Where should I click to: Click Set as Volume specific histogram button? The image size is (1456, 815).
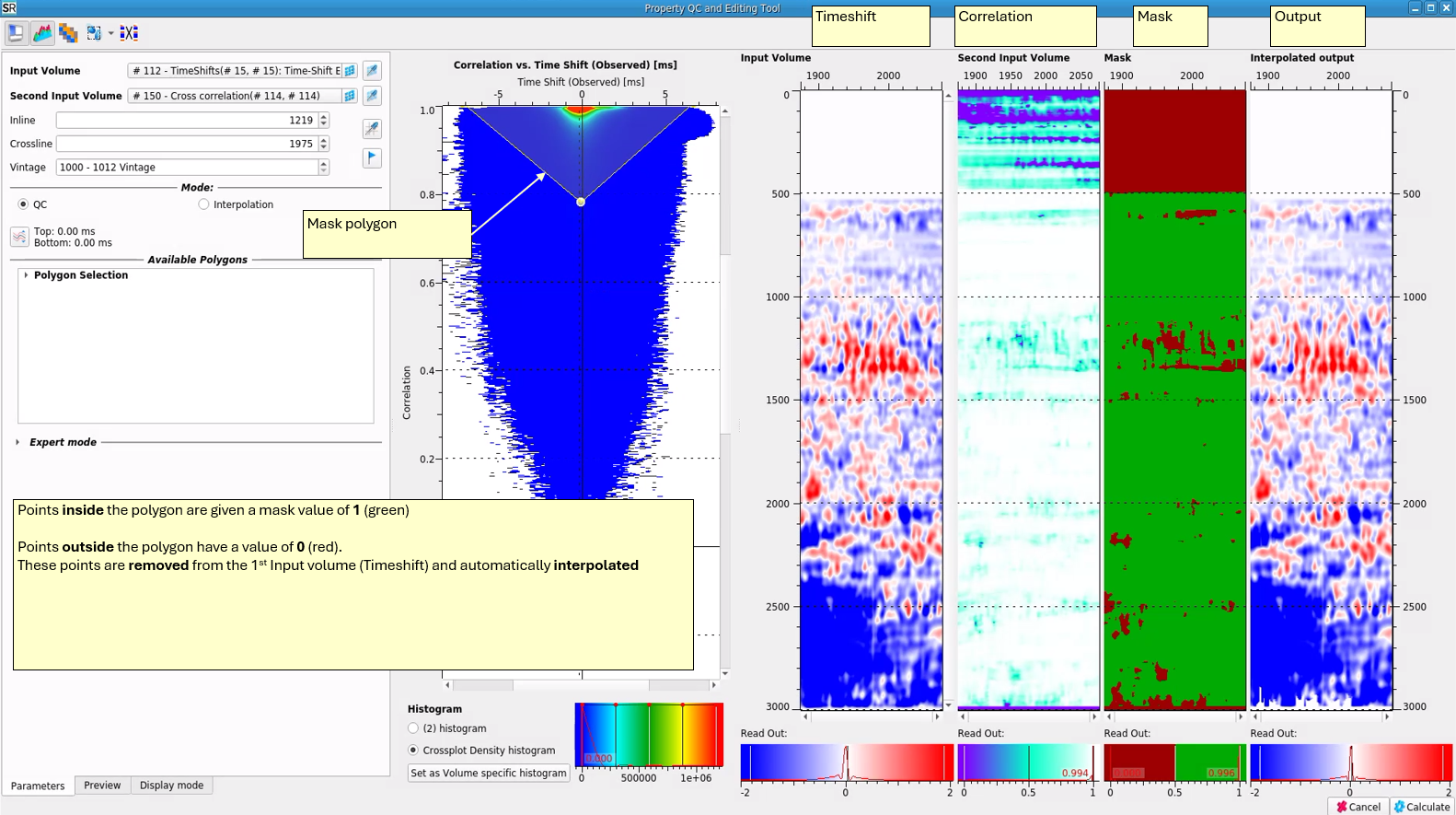pos(488,774)
